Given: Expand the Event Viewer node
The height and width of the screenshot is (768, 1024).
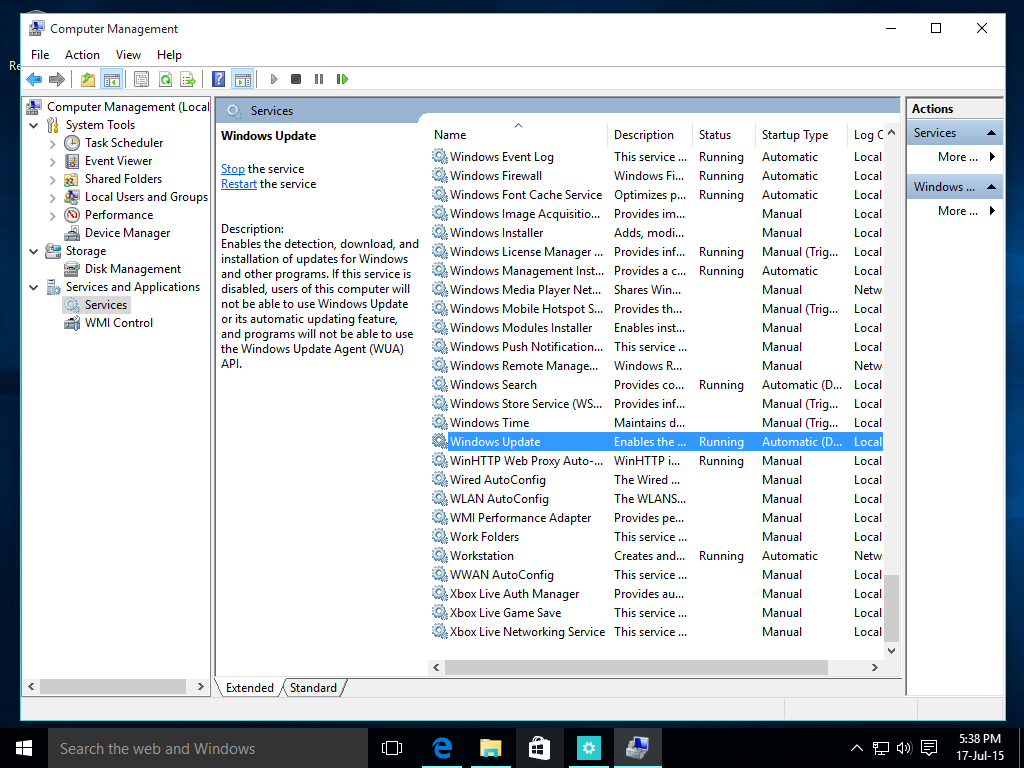Looking at the screenshot, I should tap(53, 161).
